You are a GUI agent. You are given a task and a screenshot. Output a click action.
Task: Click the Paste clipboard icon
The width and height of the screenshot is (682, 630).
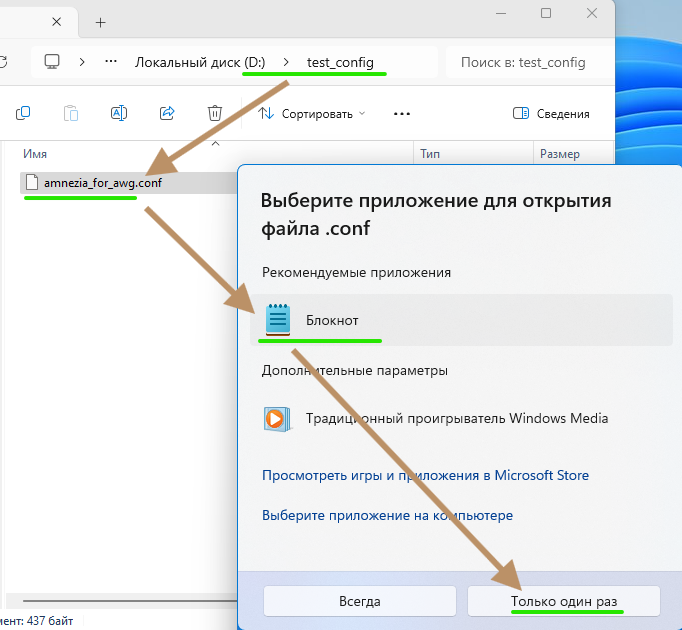[70, 113]
